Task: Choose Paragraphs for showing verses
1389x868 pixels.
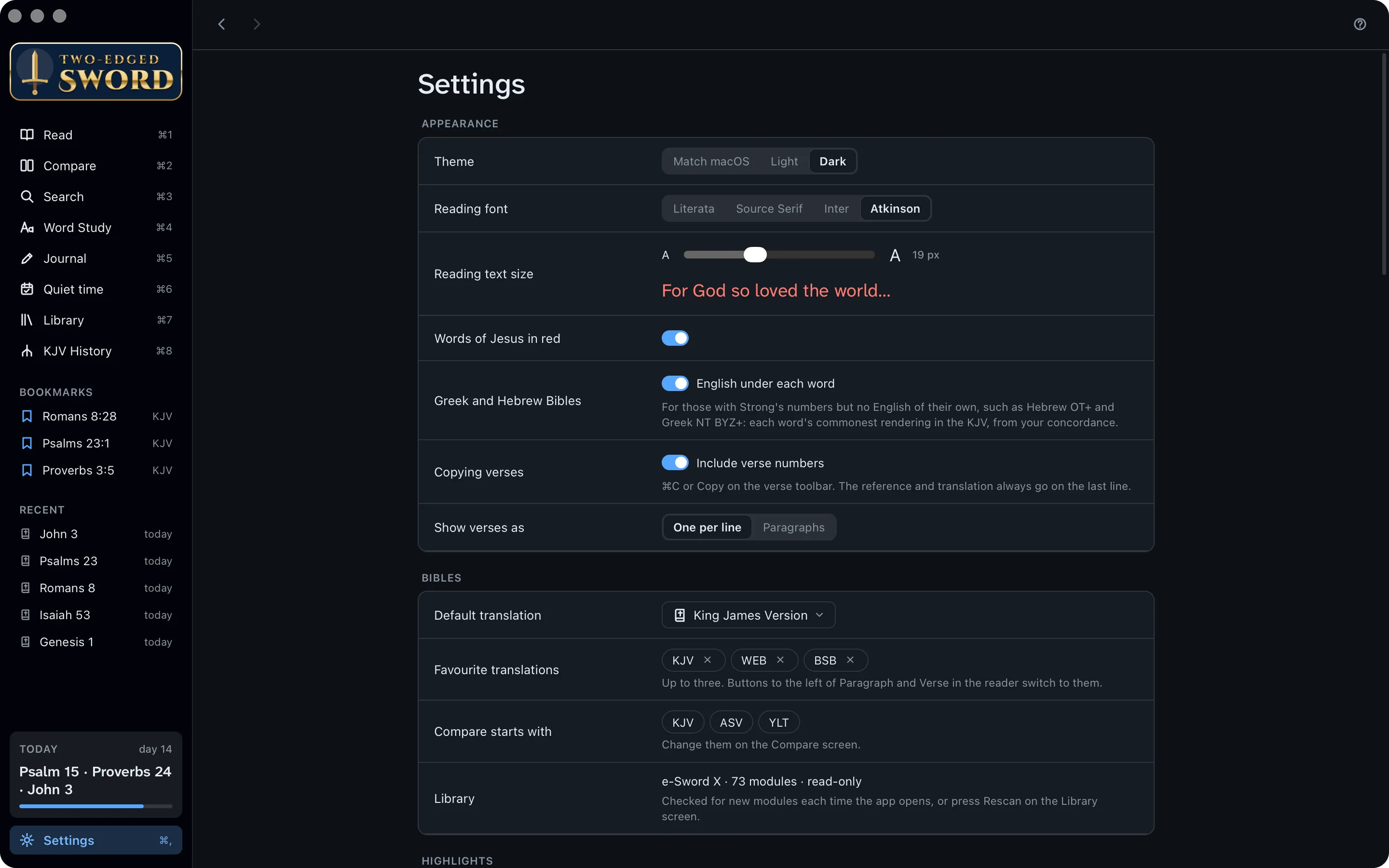Action: pos(794,528)
